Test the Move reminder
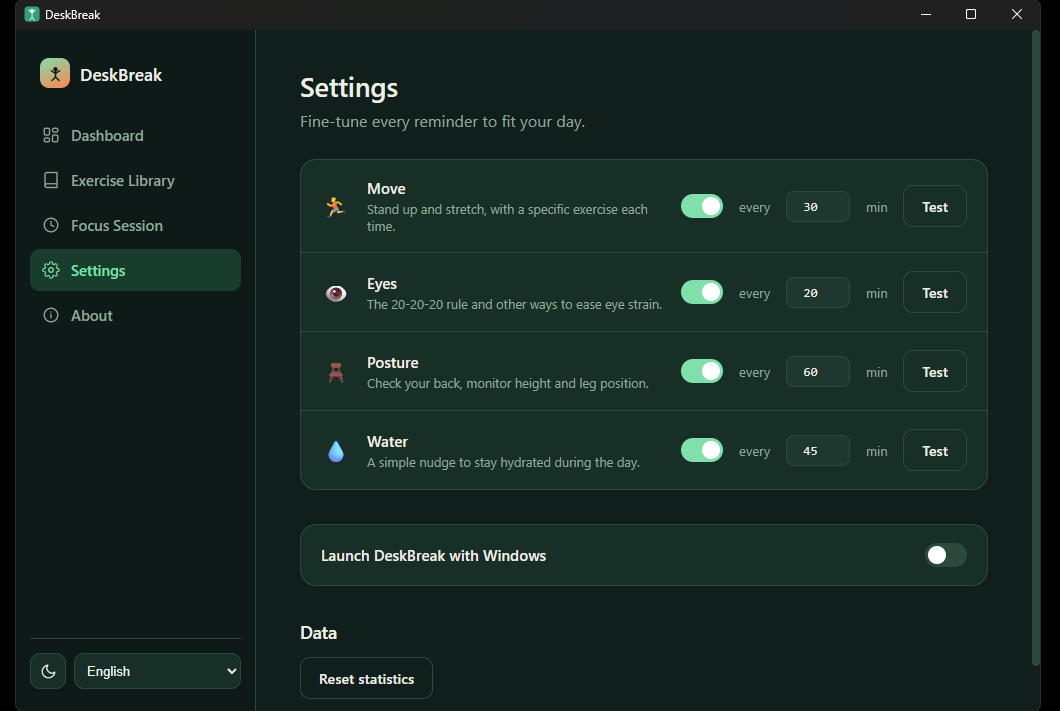The height and width of the screenshot is (711, 1060). [x=935, y=207]
